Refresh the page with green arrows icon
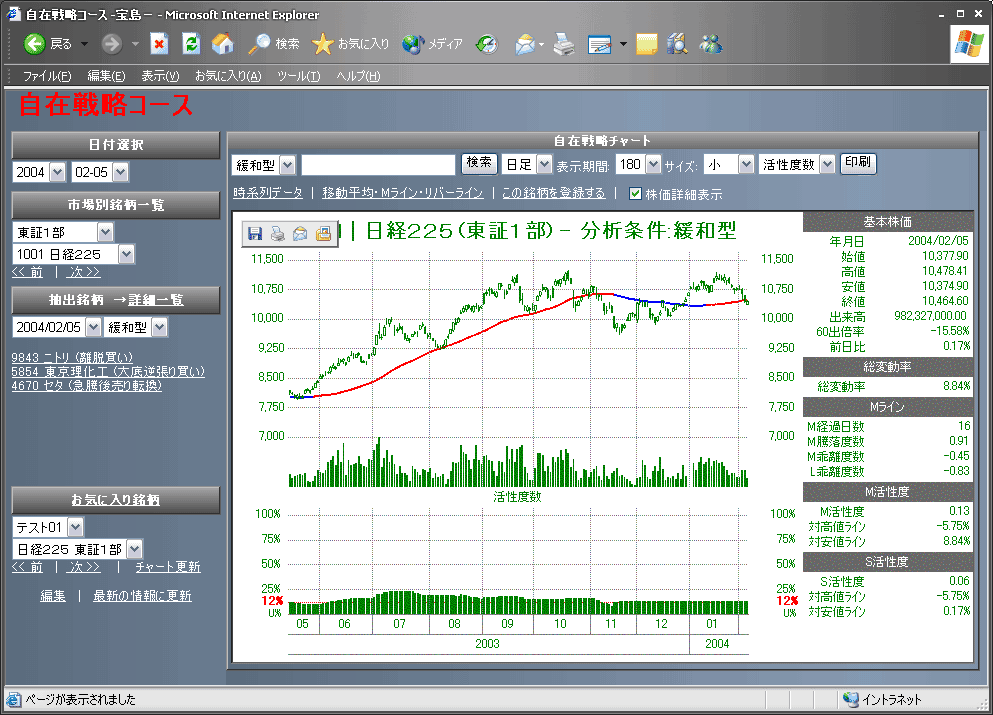The width and height of the screenshot is (993, 715). 191,44
